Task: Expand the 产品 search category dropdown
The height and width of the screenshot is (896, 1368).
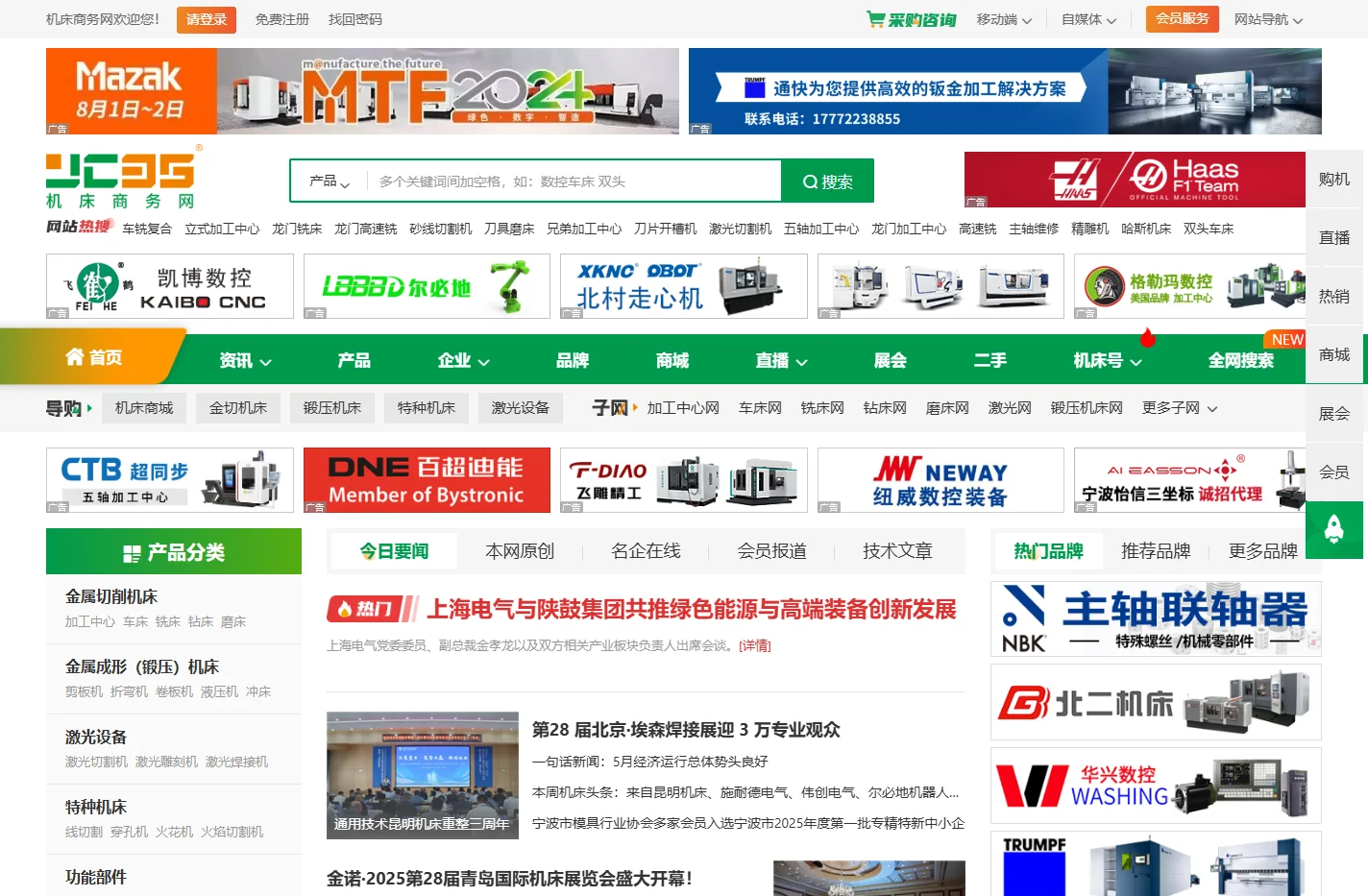Action: coord(330,182)
